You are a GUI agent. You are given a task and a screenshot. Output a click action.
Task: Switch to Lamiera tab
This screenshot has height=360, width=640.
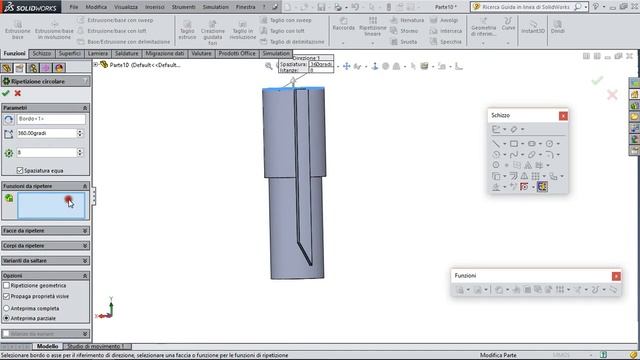(x=98, y=53)
